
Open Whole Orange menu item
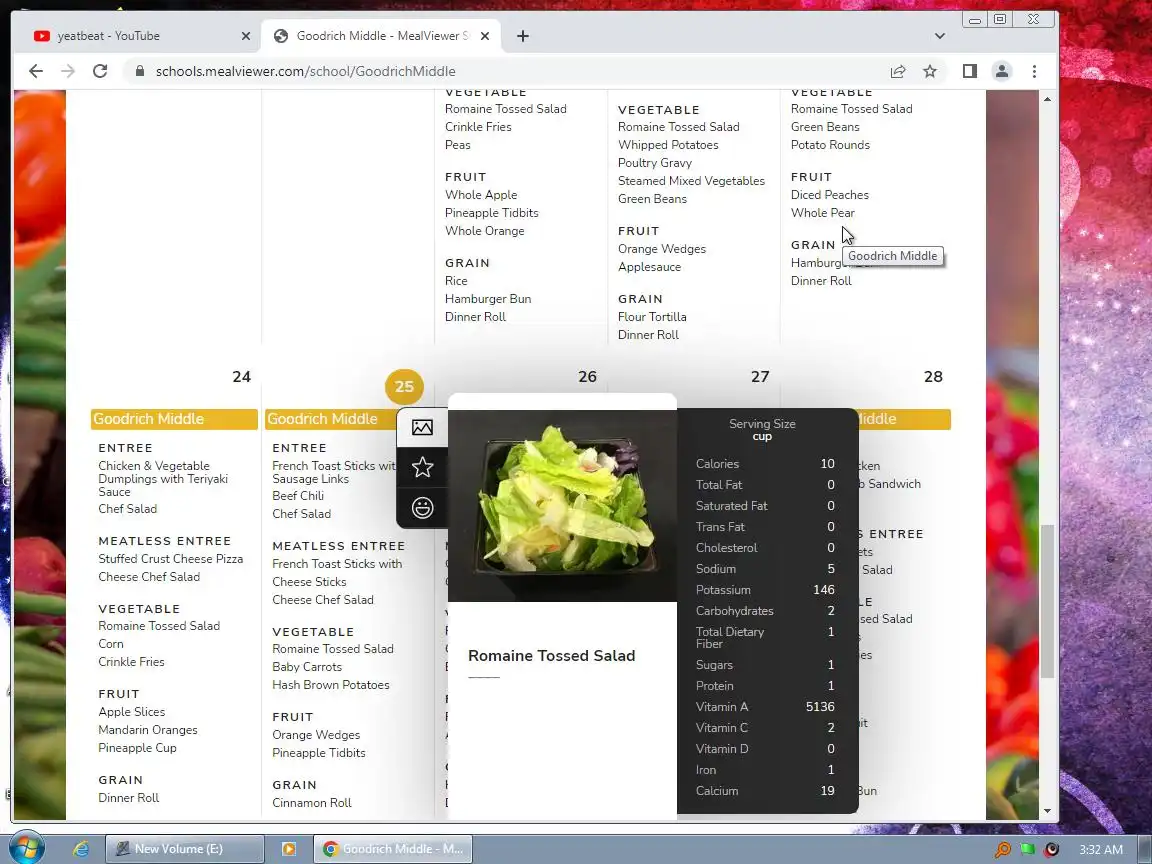[x=484, y=231]
